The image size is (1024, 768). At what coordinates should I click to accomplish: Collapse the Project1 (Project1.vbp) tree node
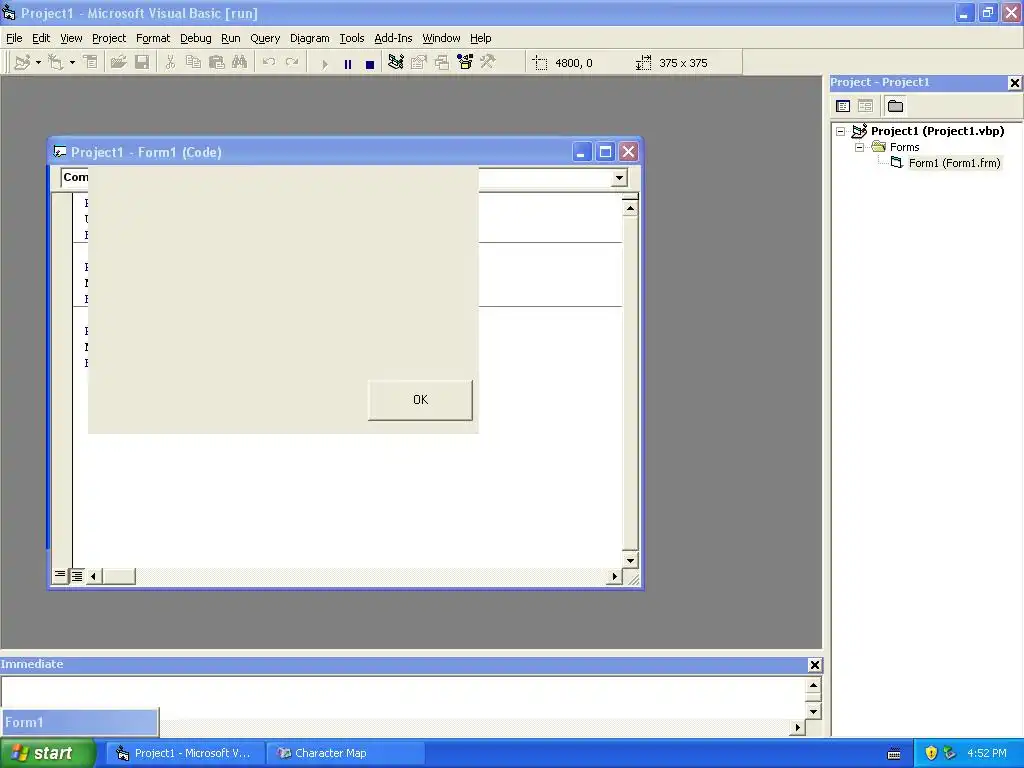(841, 131)
